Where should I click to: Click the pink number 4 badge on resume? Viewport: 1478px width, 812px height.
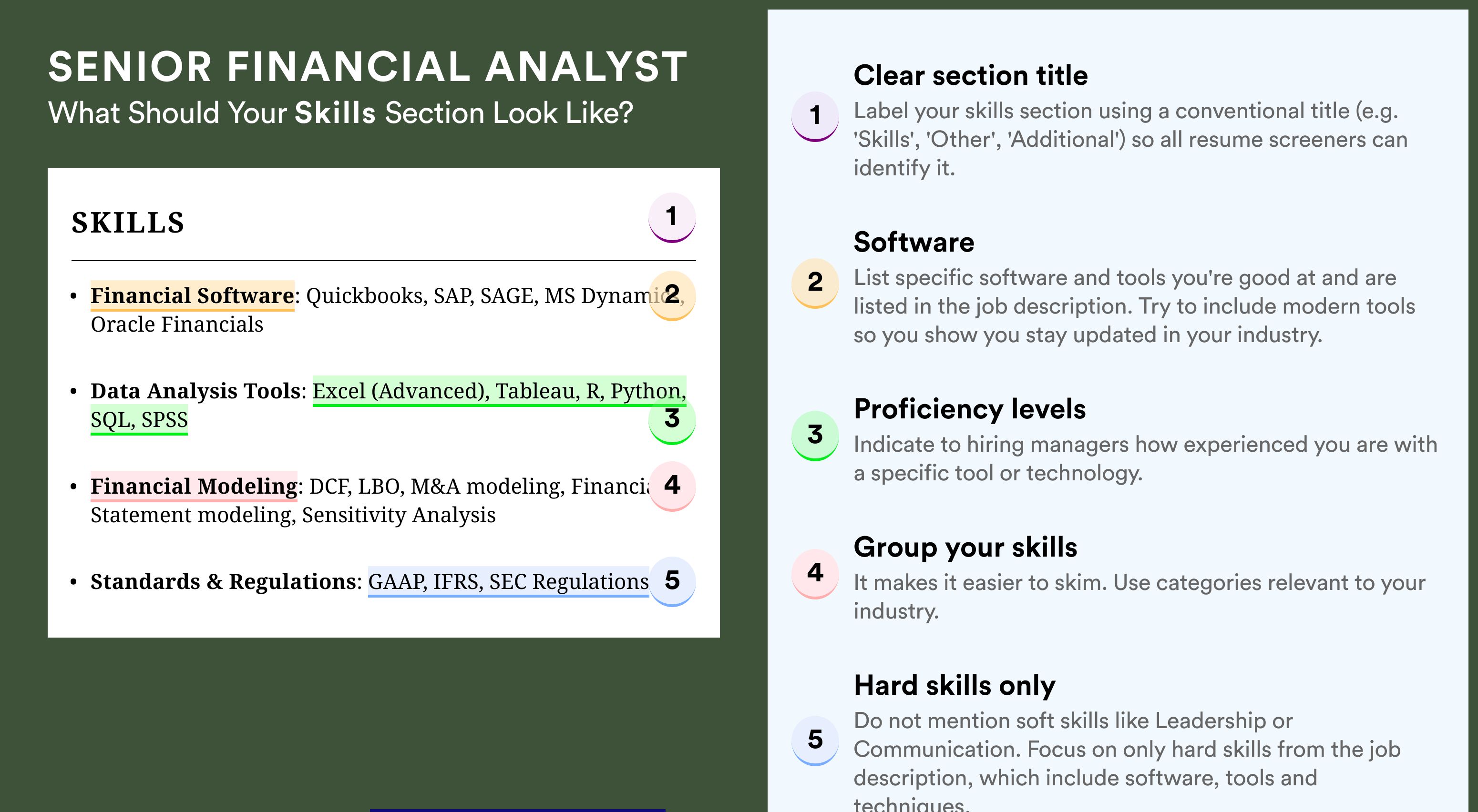pyautogui.click(x=672, y=486)
